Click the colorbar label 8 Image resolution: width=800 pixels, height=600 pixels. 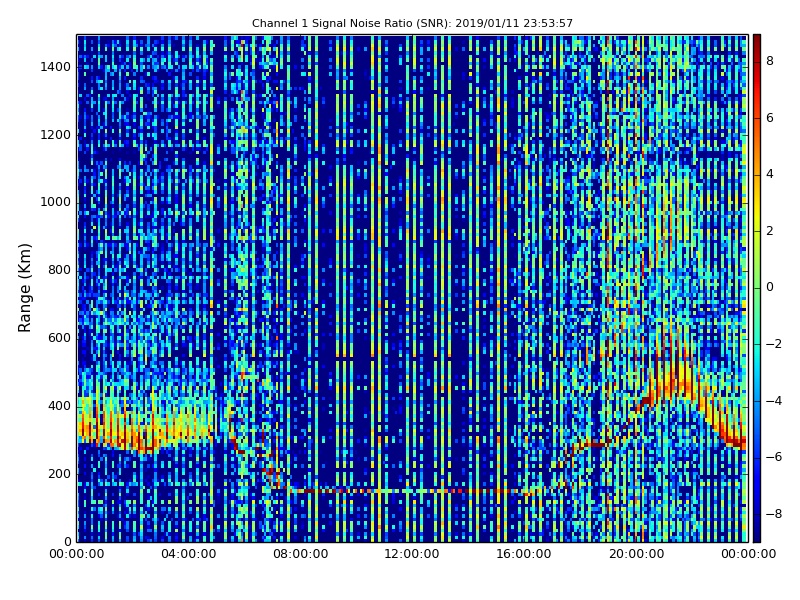770,61
